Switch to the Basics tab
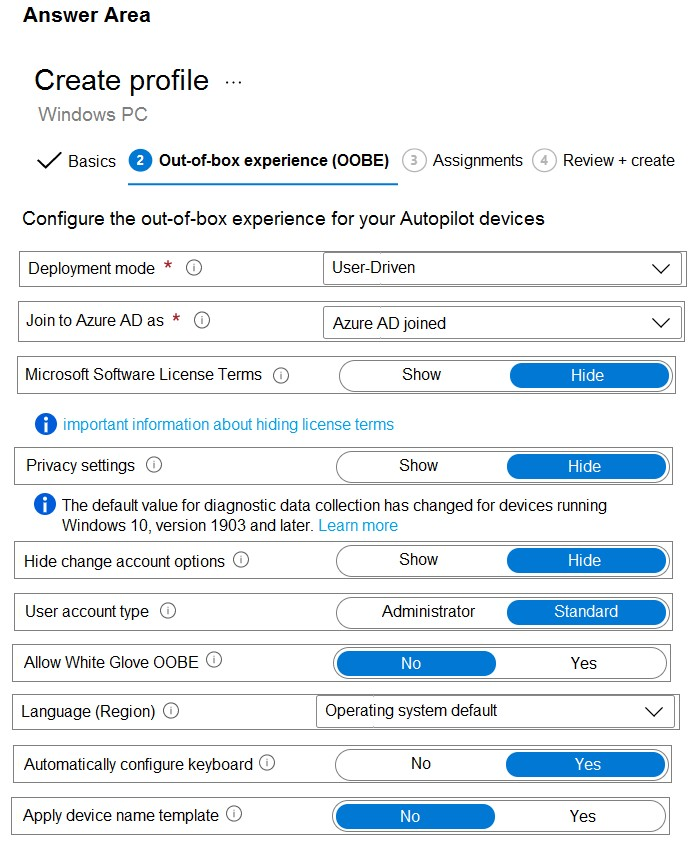This screenshot has height=847, width=689. [x=77, y=161]
